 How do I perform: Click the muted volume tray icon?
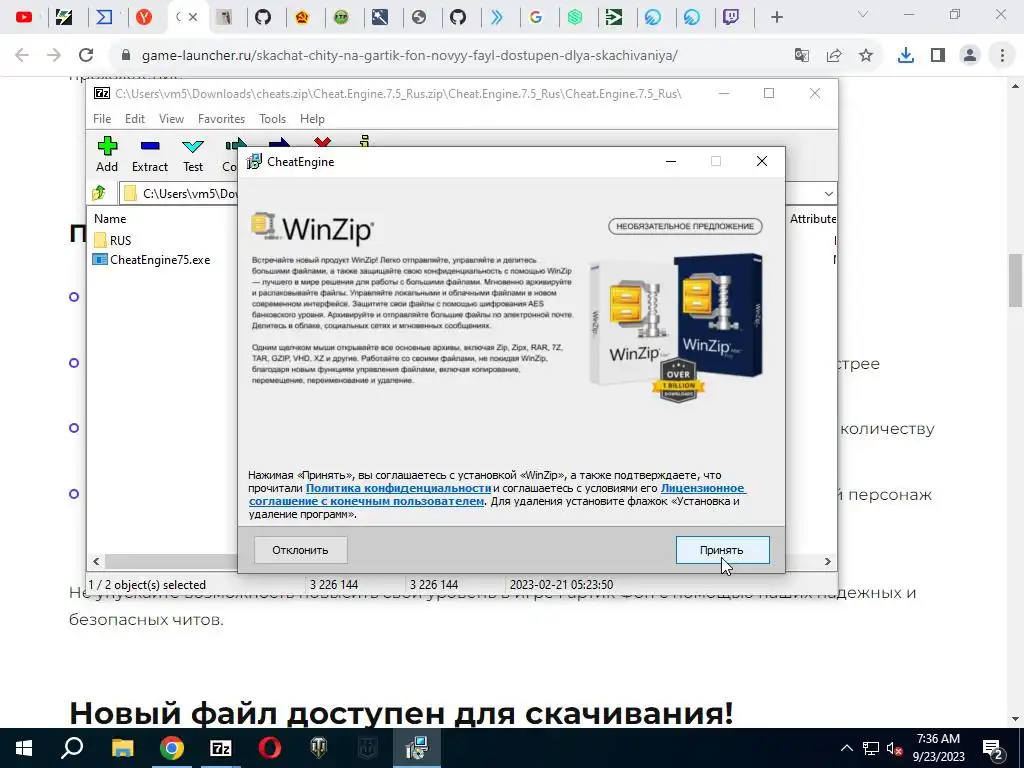pyautogui.click(x=894, y=748)
